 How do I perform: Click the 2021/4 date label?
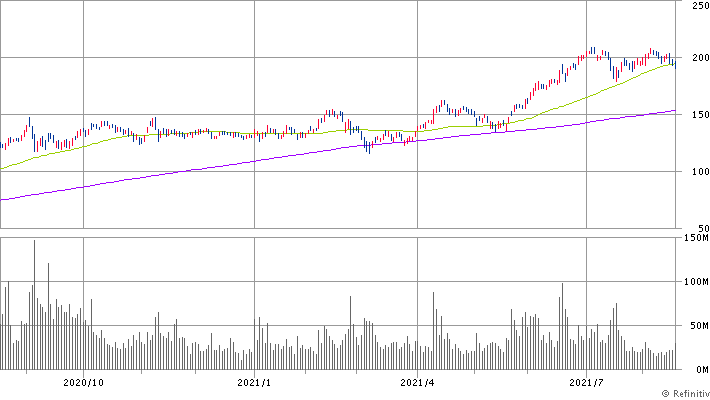417,383
